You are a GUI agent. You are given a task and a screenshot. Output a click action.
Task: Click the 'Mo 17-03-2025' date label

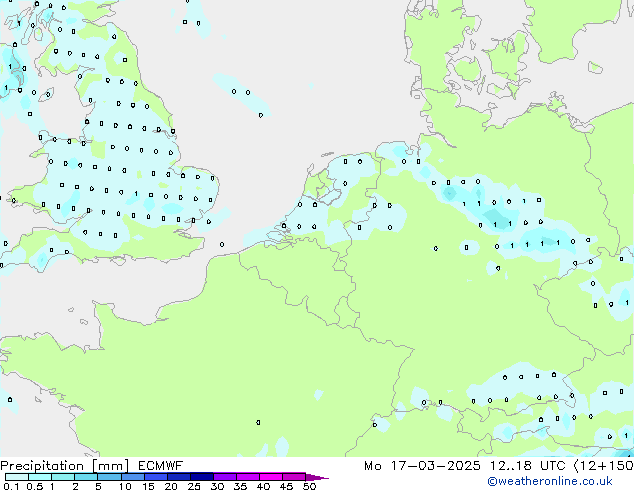[x=422, y=466]
